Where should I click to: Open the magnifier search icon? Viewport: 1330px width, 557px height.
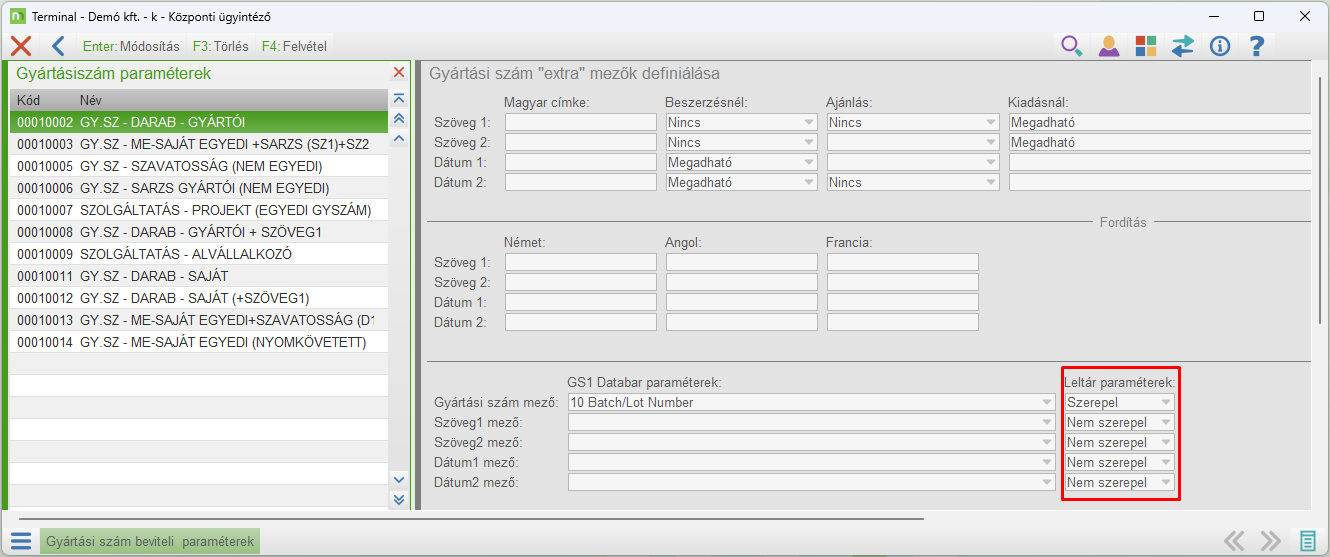(x=1071, y=46)
